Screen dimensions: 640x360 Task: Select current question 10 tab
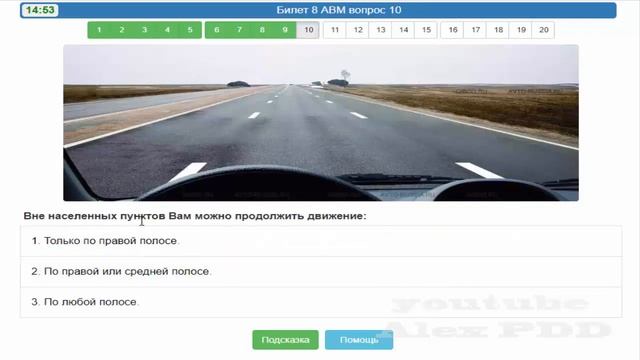click(x=308, y=30)
